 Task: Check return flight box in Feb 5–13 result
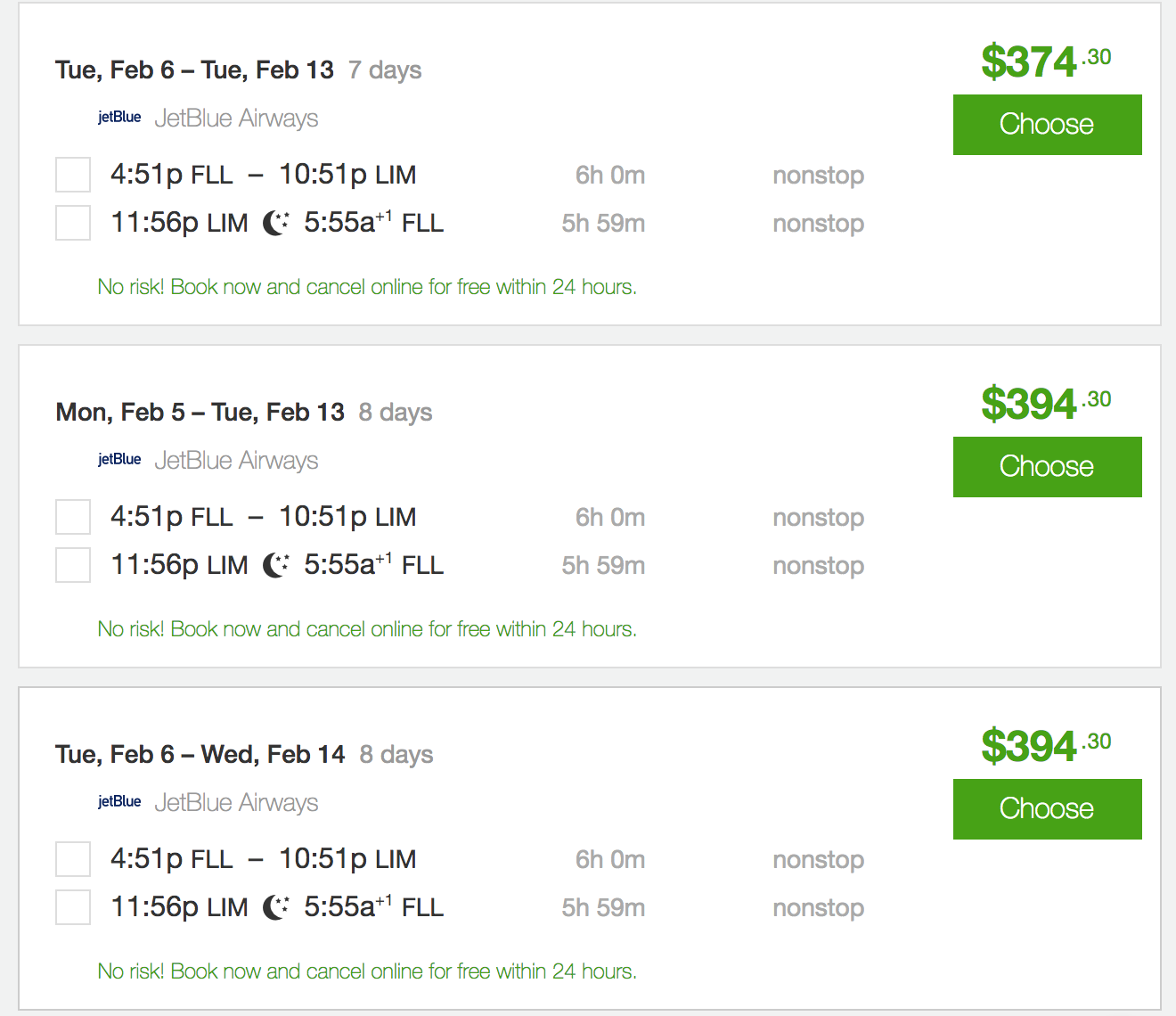[x=73, y=565]
